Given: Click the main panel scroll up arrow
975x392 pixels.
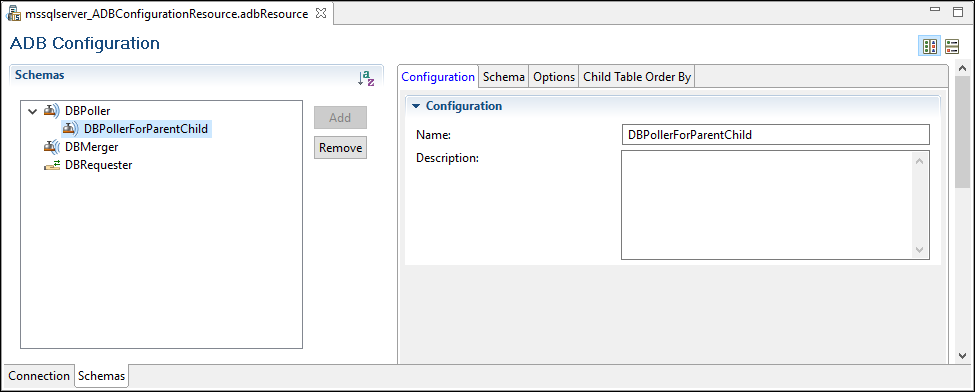Looking at the screenshot, I should [x=962, y=68].
